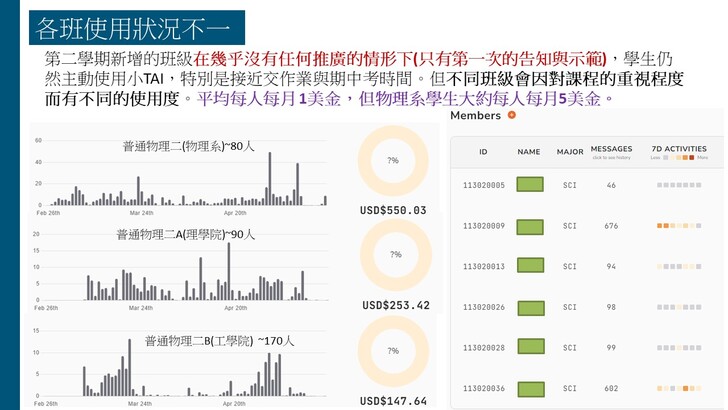Click Apr 20th label under 物理系 chart
This screenshot has width=728, height=410.
[235, 213]
